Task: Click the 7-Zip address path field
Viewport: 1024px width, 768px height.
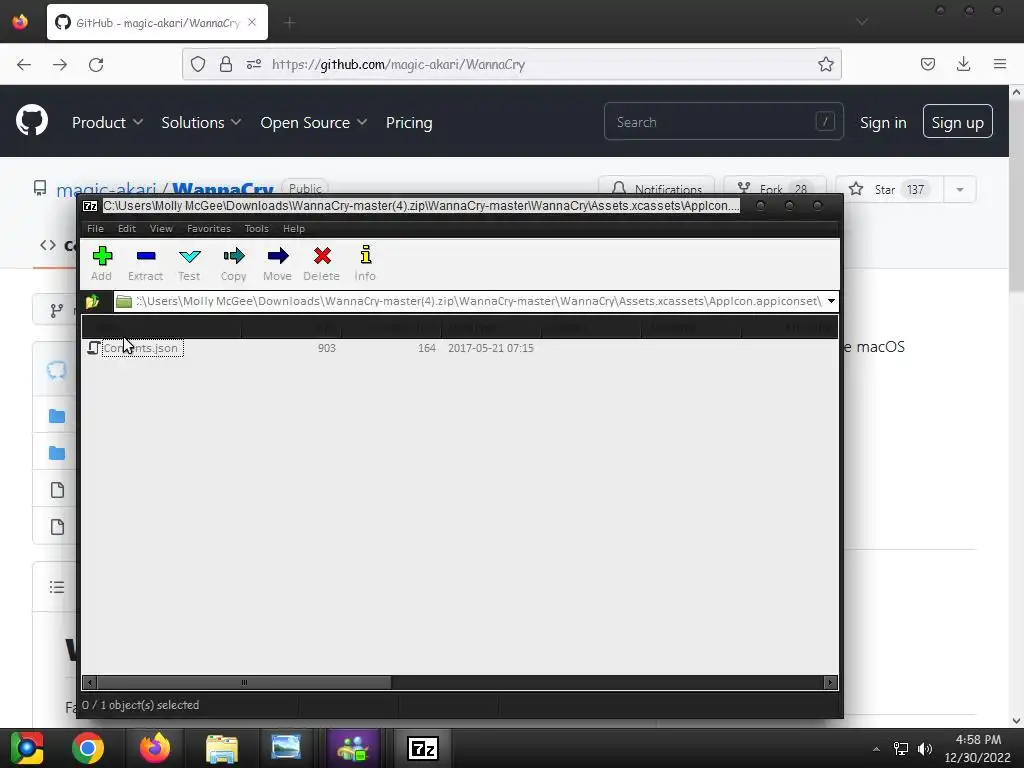Action: click(x=469, y=301)
